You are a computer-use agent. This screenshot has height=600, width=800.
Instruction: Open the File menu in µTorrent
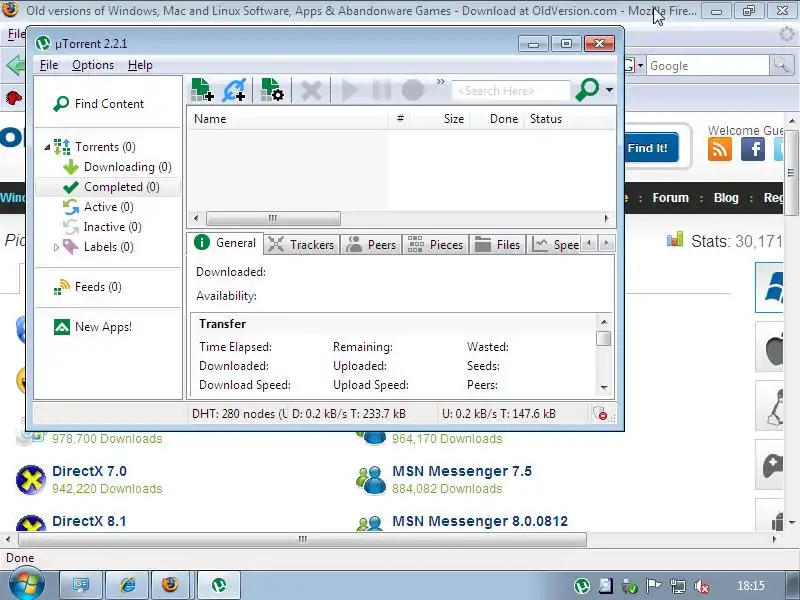[x=49, y=65]
